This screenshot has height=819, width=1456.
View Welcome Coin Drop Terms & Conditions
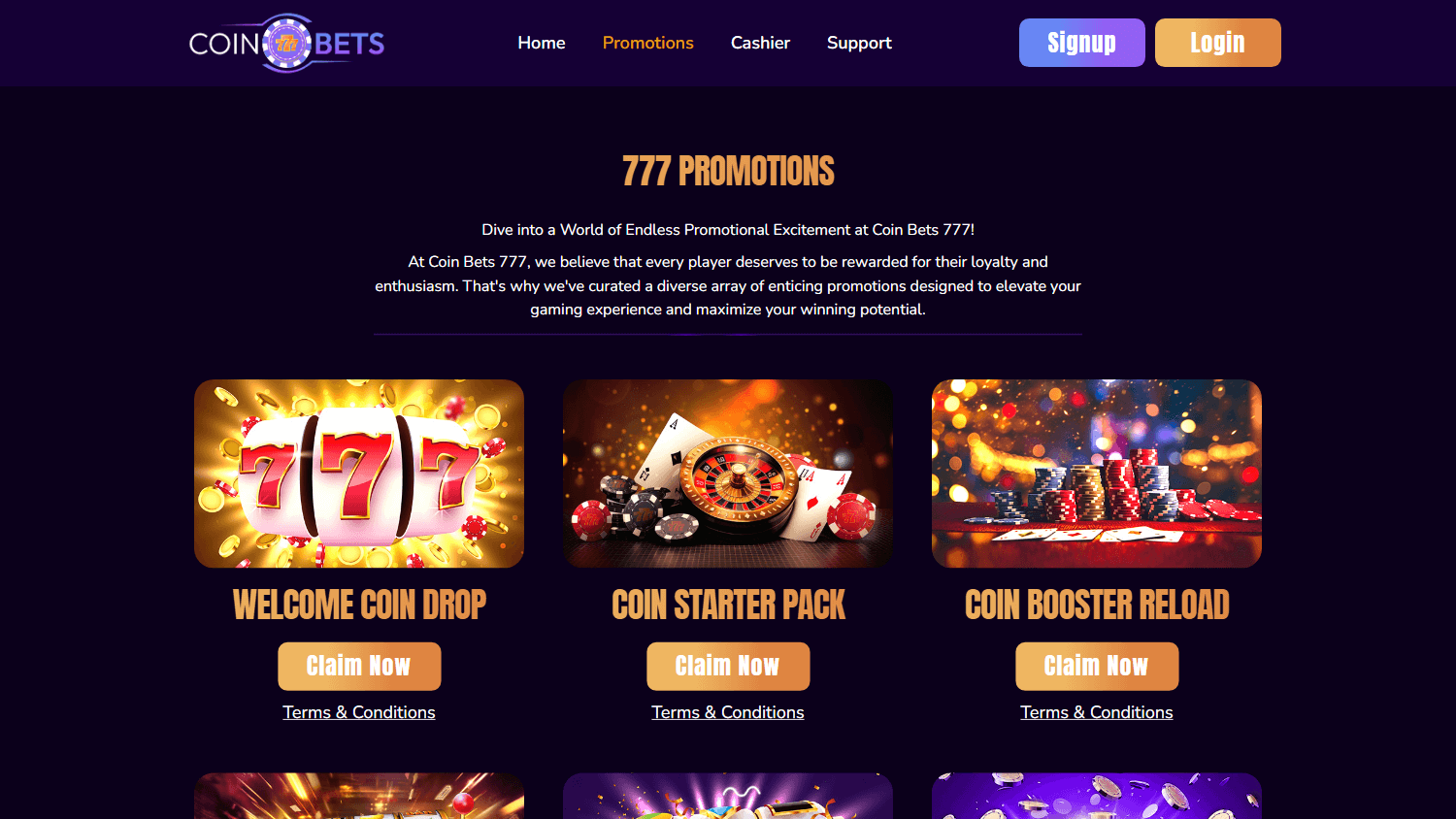coord(359,712)
